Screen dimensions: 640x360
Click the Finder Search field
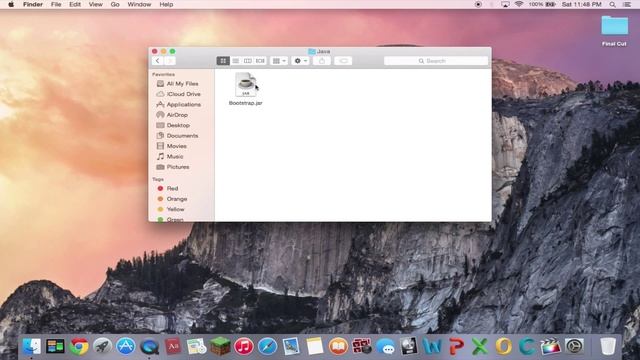[436, 61]
